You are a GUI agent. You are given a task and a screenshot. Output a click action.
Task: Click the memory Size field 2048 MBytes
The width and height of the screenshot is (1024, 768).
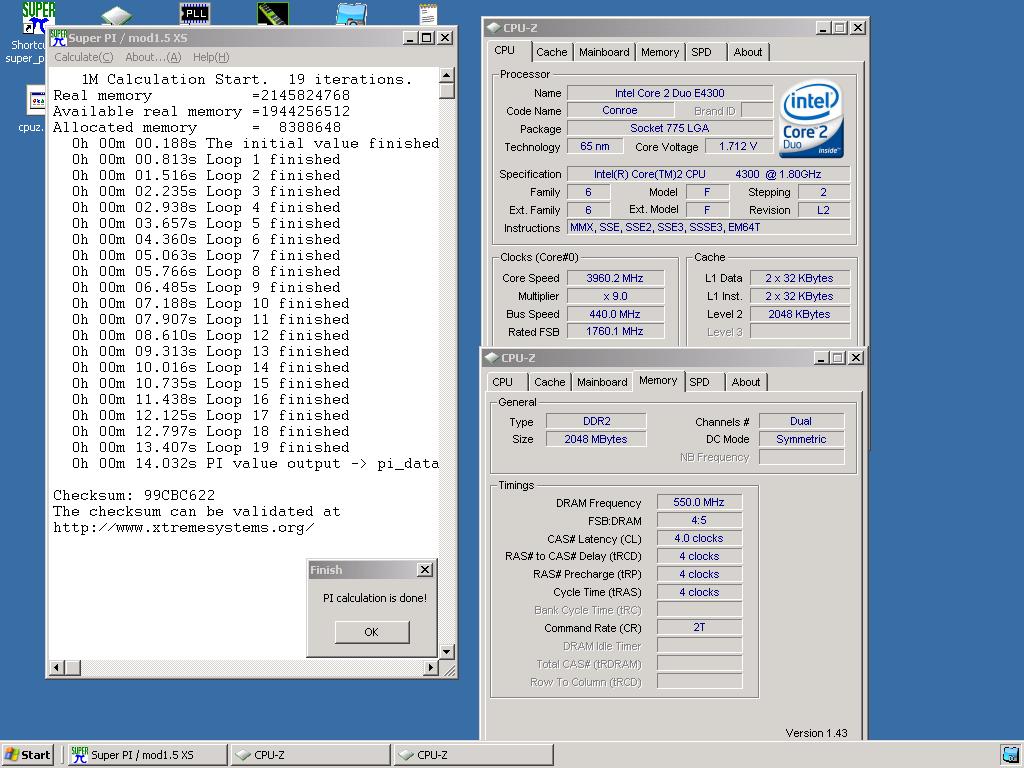point(596,439)
